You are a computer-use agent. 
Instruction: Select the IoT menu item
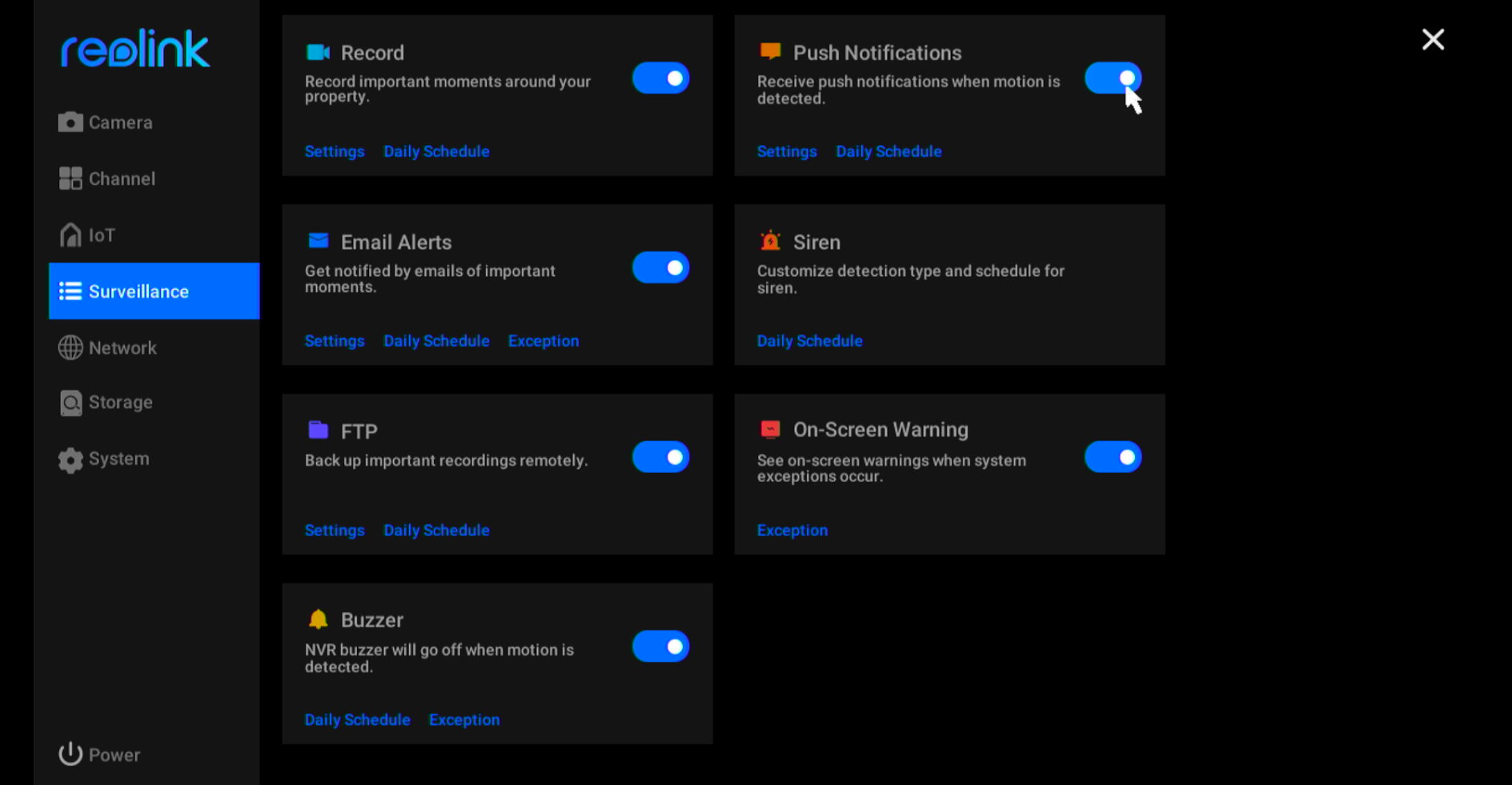[x=154, y=235]
